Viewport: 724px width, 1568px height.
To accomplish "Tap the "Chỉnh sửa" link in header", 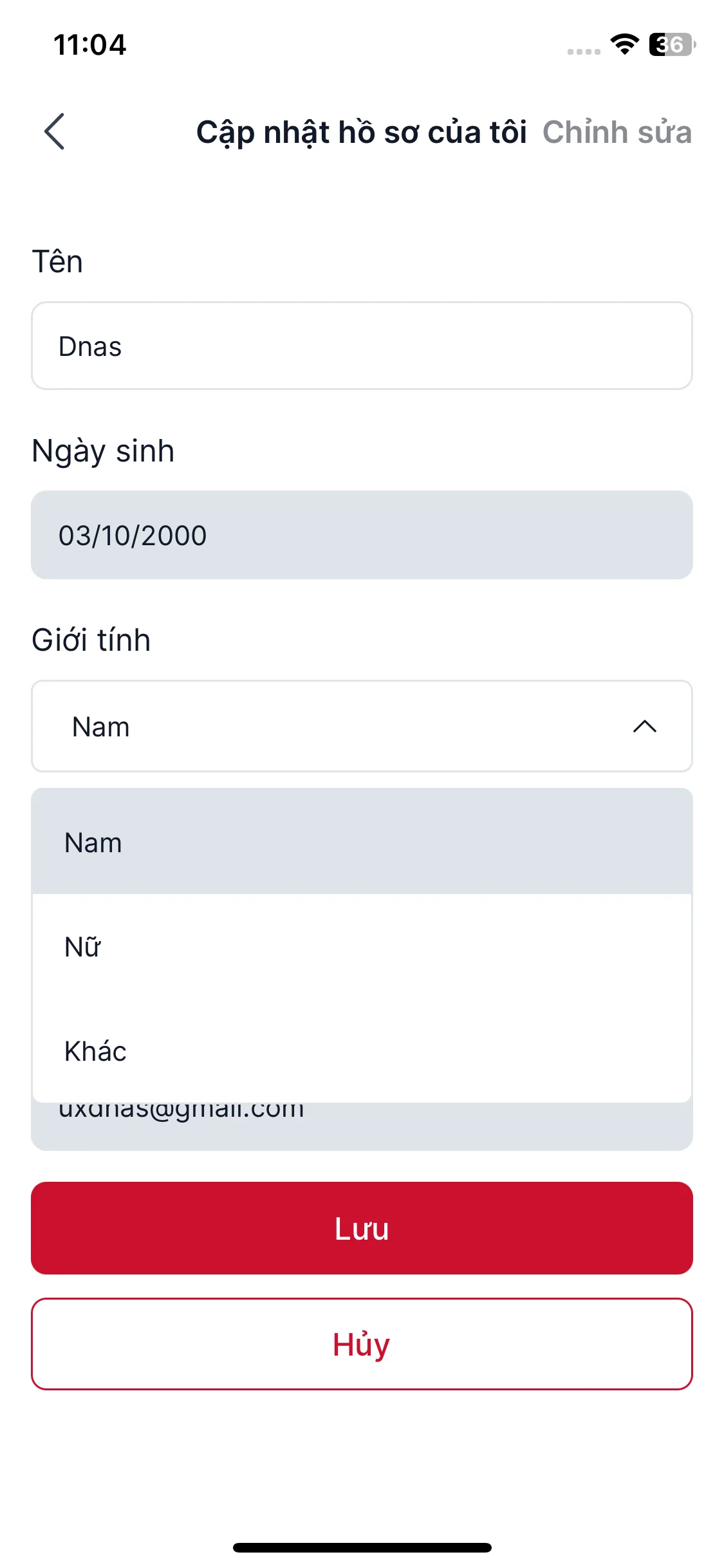I will point(617,132).
